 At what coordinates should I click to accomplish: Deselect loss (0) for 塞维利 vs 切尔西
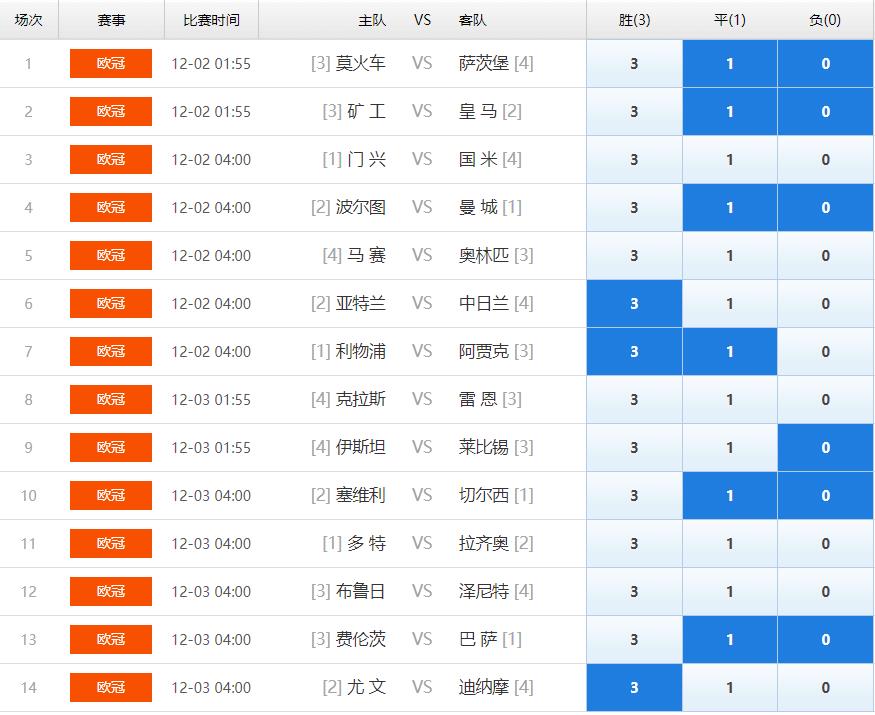pyautogui.click(x=825, y=496)
